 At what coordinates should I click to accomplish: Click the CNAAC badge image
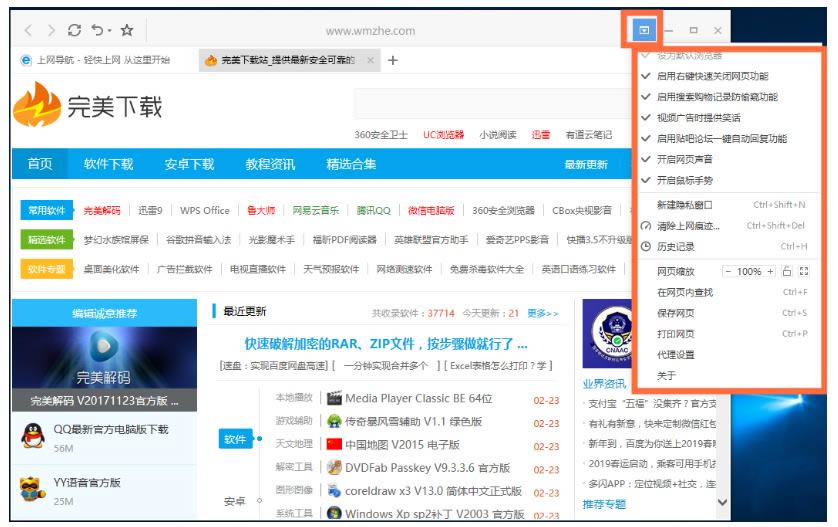point(608,334)
